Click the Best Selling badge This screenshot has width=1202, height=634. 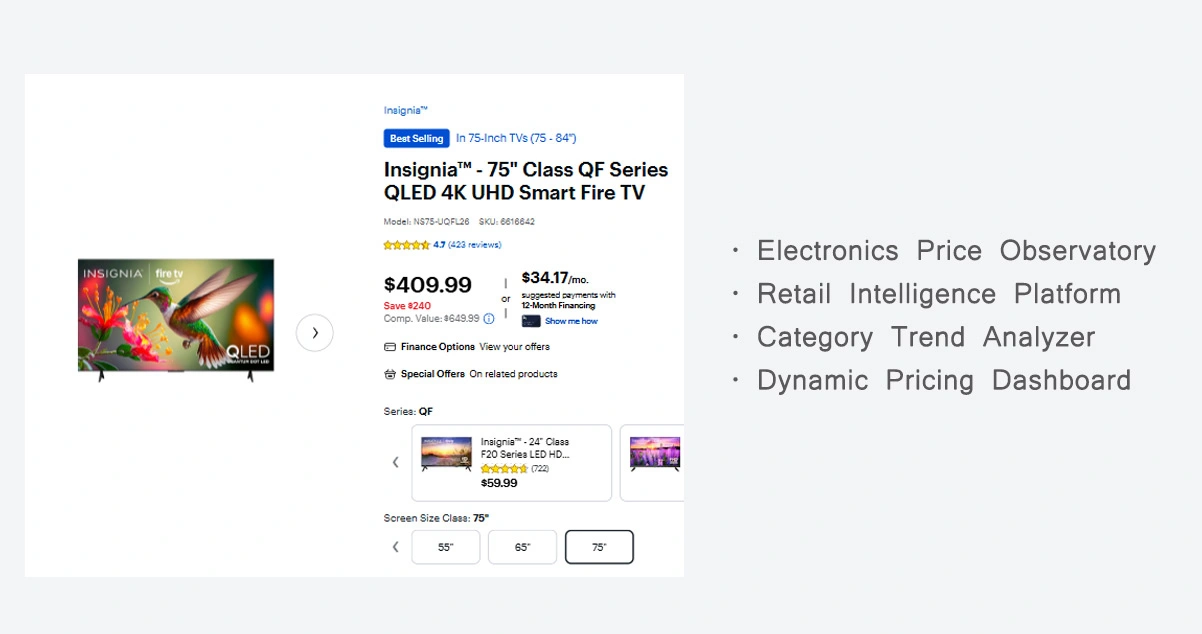click(x=416, y=139)
